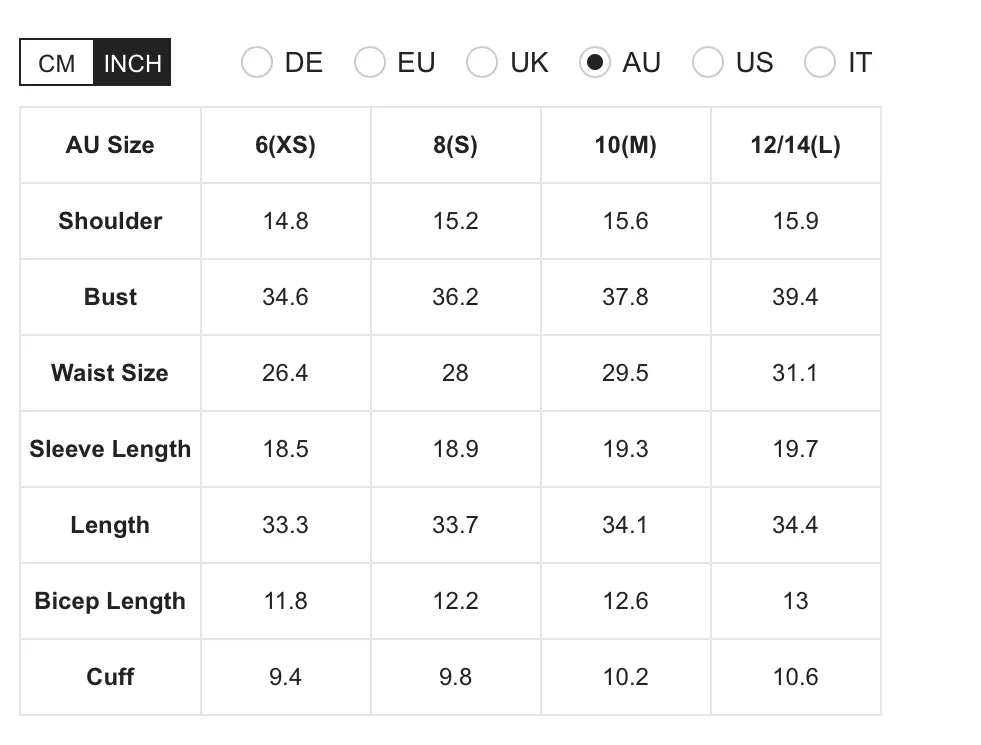Switch measurements to CM units
The height and width of the screenshot is (745, 981).
pyautogui.click(x=56, y=62)
